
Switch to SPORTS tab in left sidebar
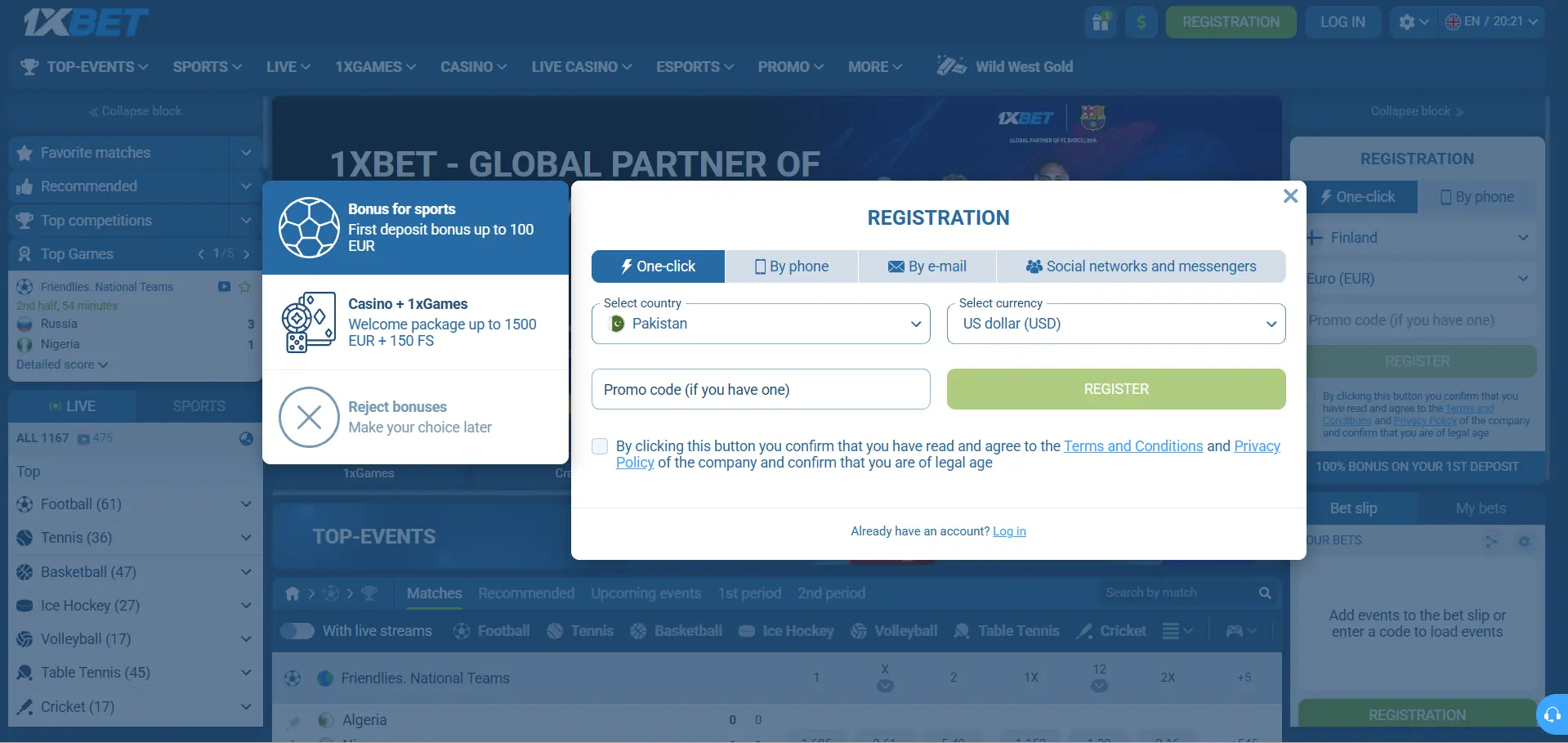click(199, 406)
